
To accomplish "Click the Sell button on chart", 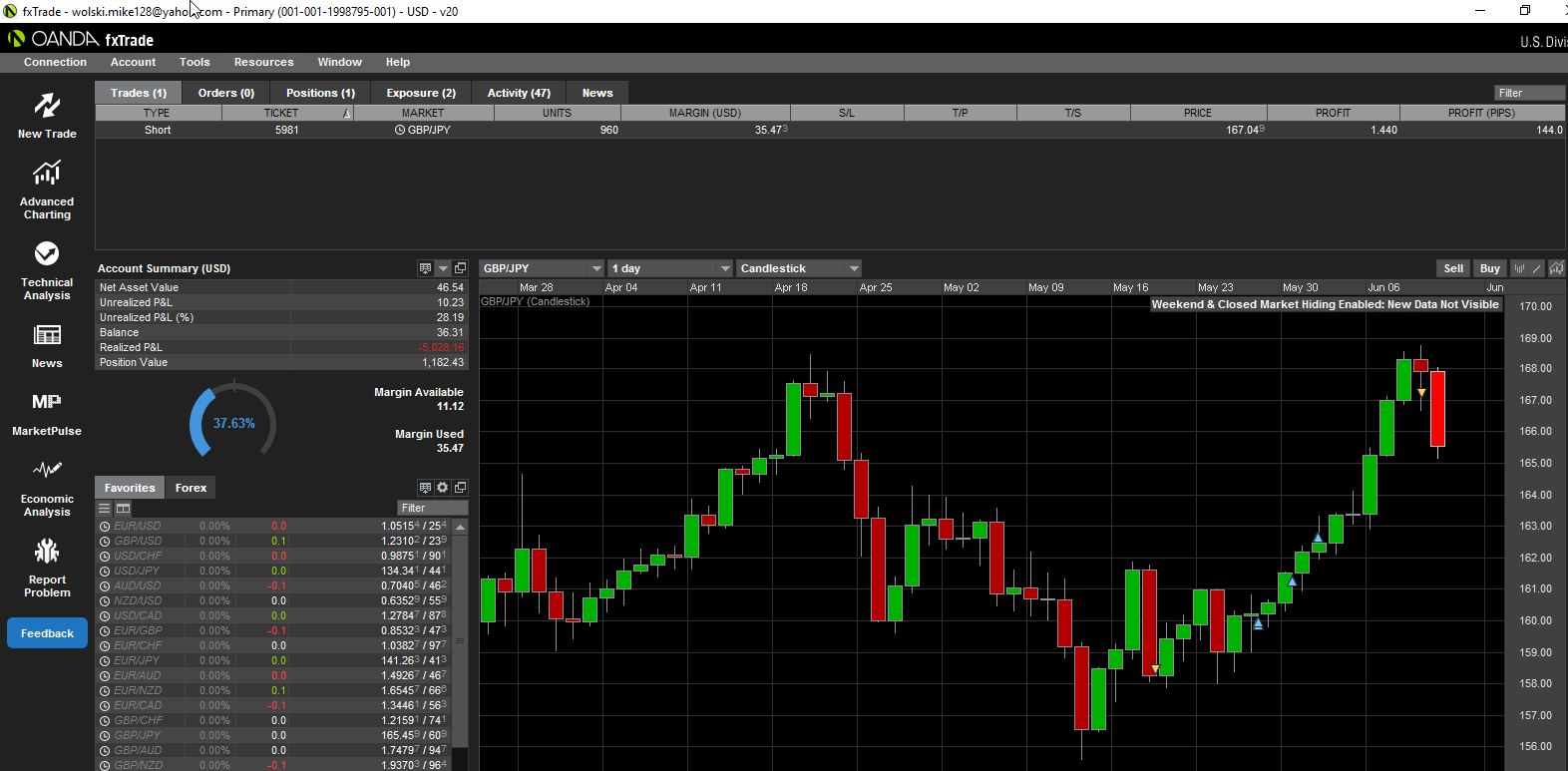I will pyautogui.click(x=1453, y=268).
